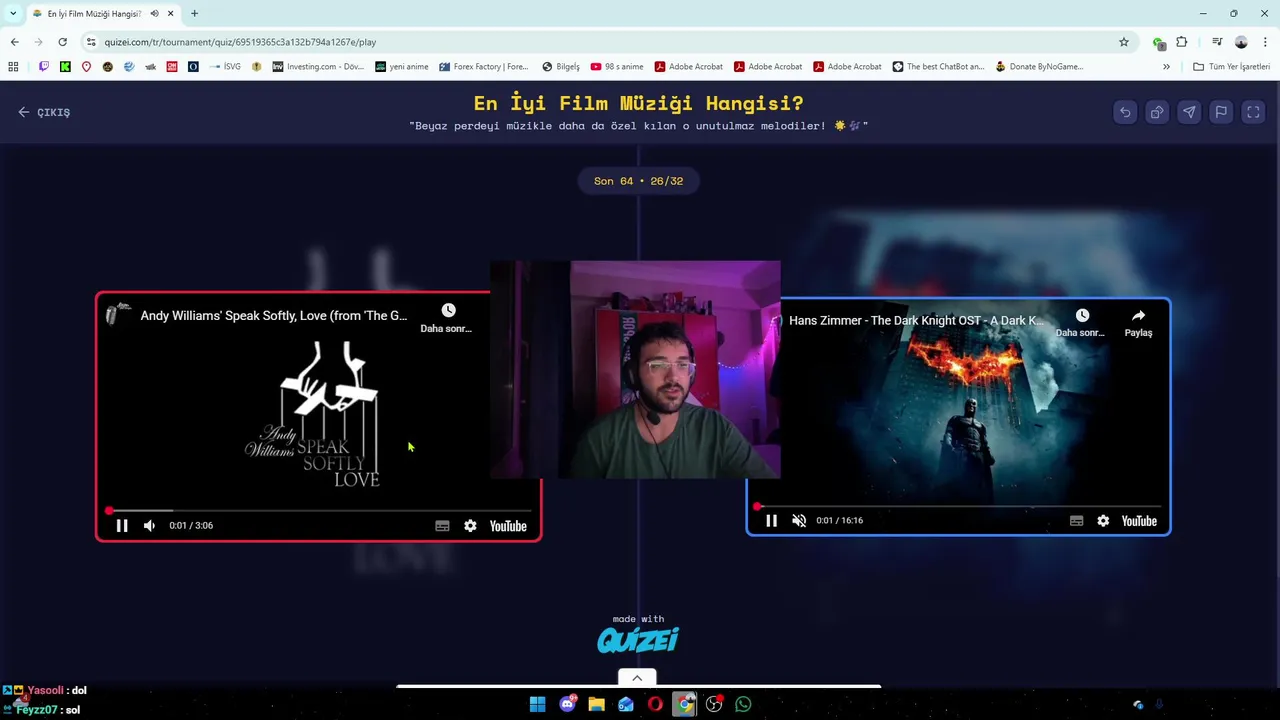Open a new browser tab

coord(194,13)
